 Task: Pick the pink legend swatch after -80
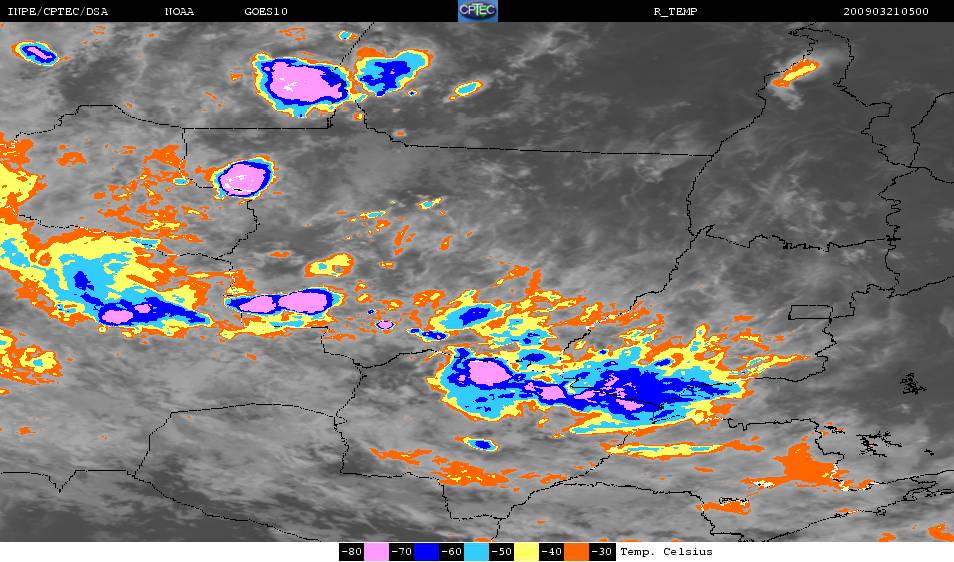click(x=377, y=552)
